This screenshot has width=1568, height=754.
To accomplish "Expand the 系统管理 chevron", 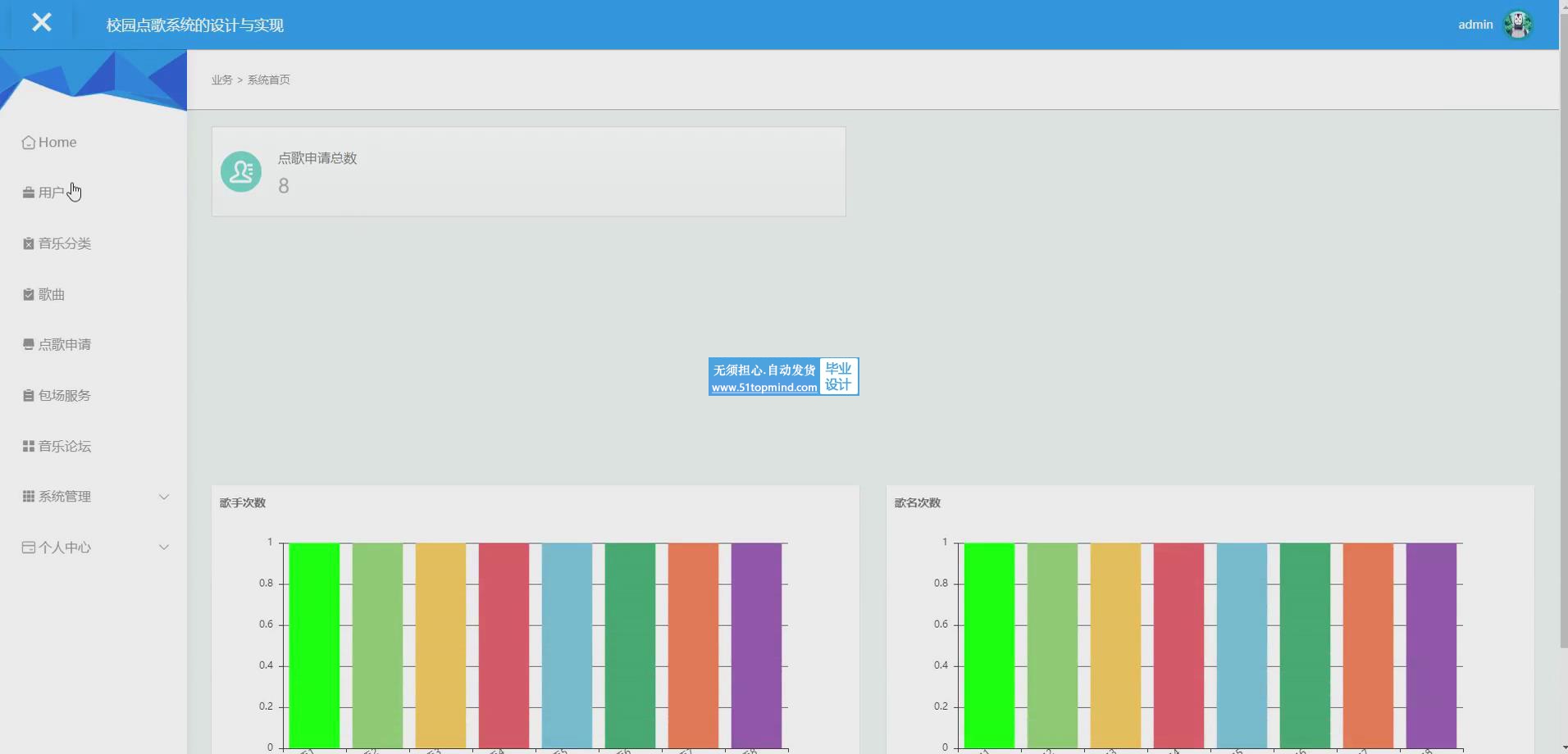I will click(164, 497).
